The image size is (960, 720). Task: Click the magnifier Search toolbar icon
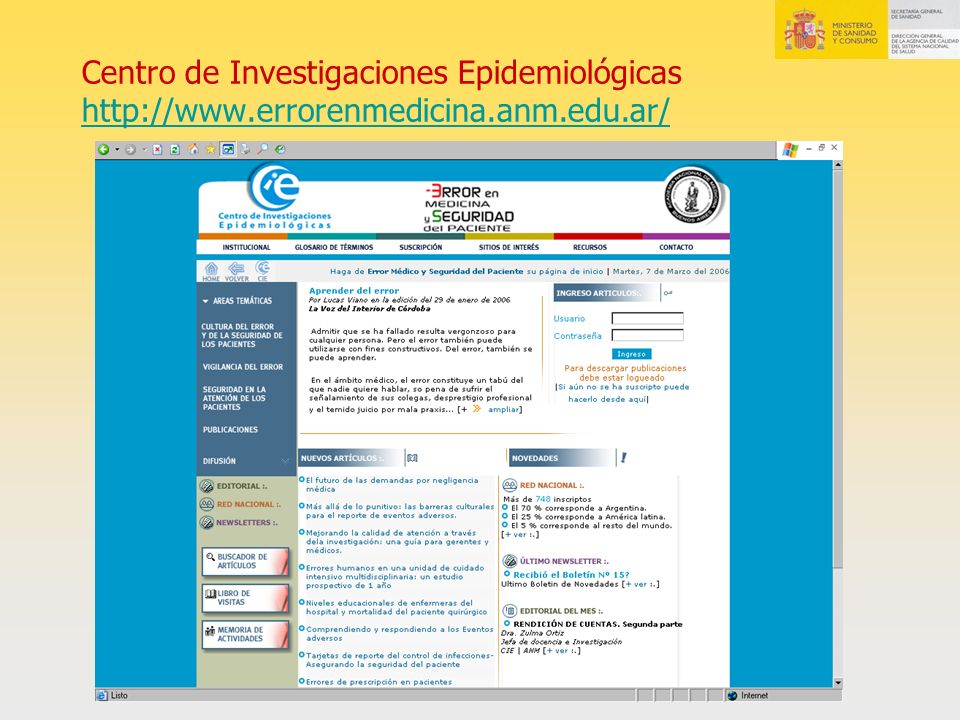tap(263, 149)
